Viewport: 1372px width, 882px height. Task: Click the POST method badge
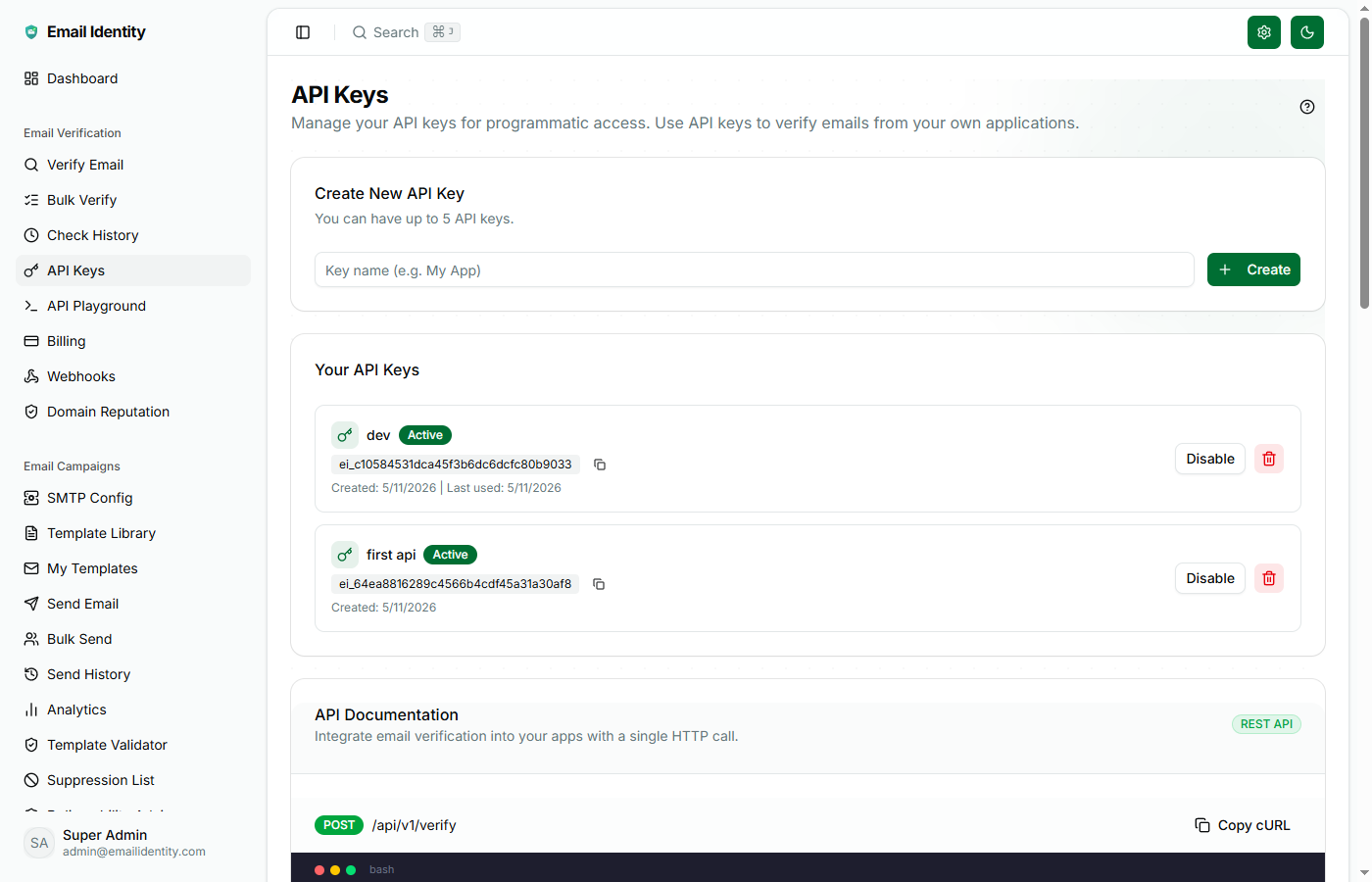[x=339, y=825]
